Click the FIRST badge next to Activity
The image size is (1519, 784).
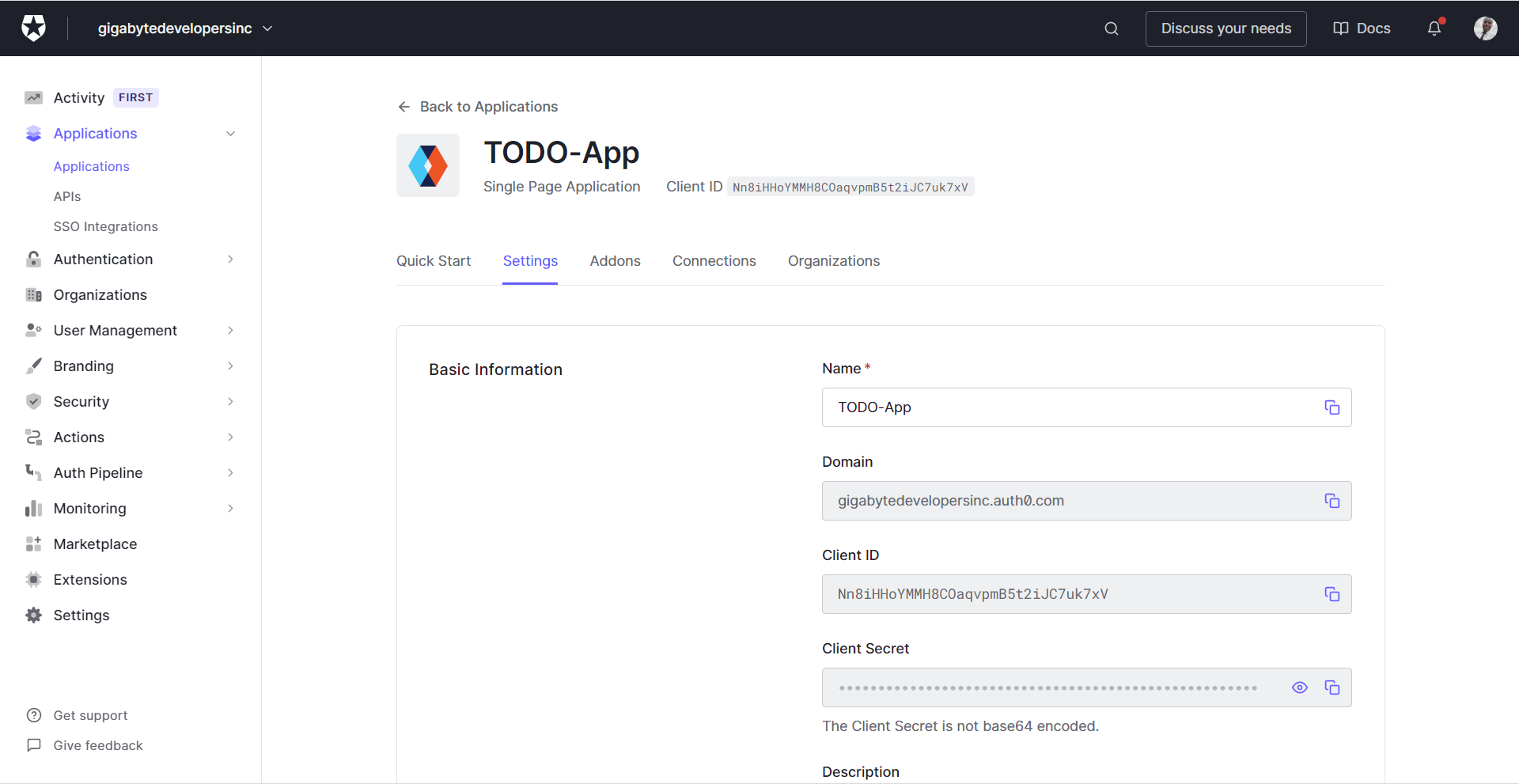[x=135, y=97]
